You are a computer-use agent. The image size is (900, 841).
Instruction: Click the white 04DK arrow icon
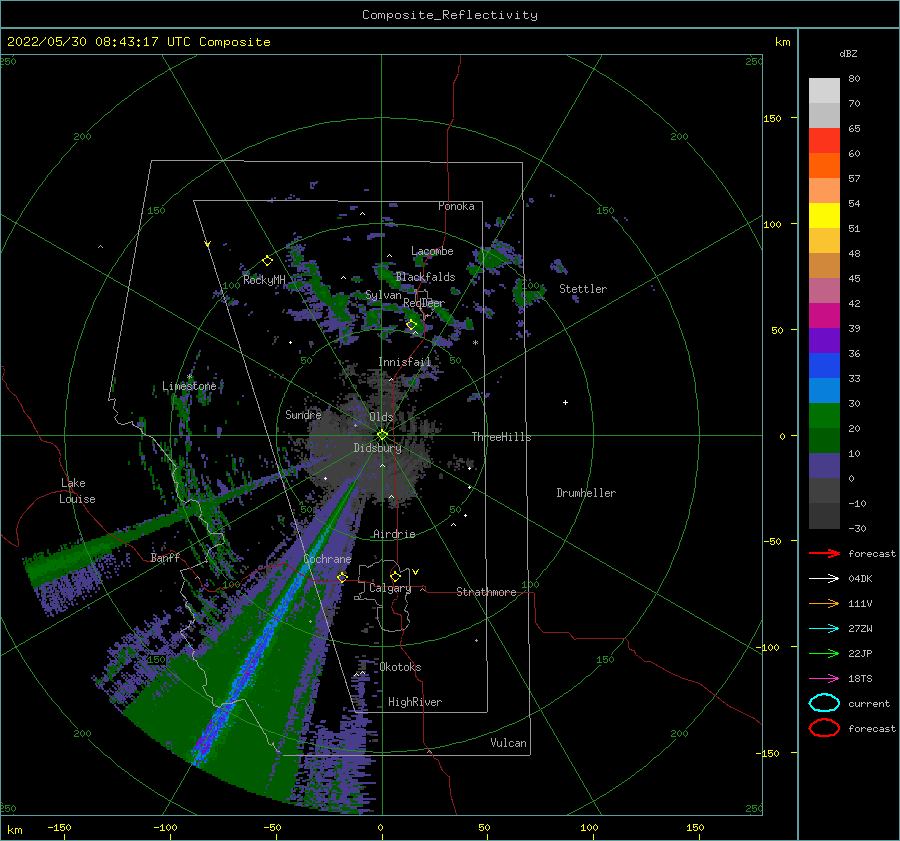824,579
